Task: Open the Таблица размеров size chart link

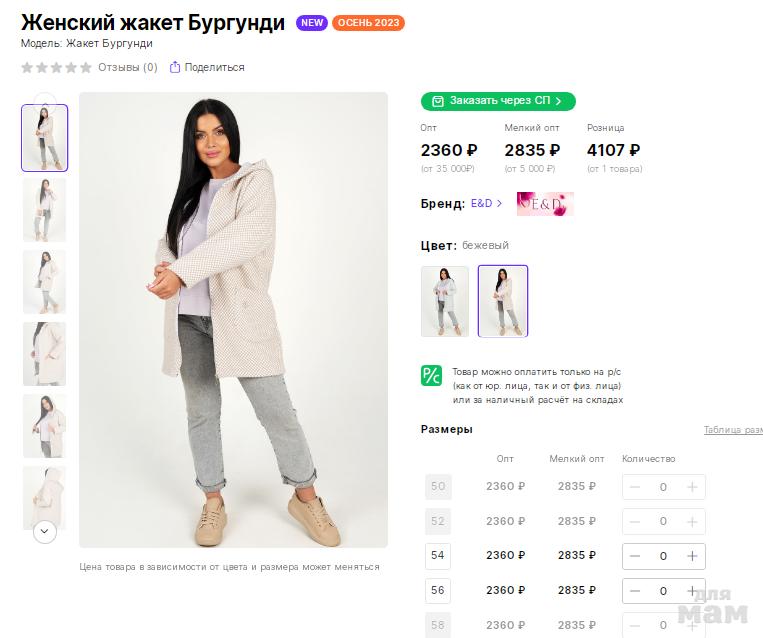Action: pyautogui.click(x=733, y=430)
